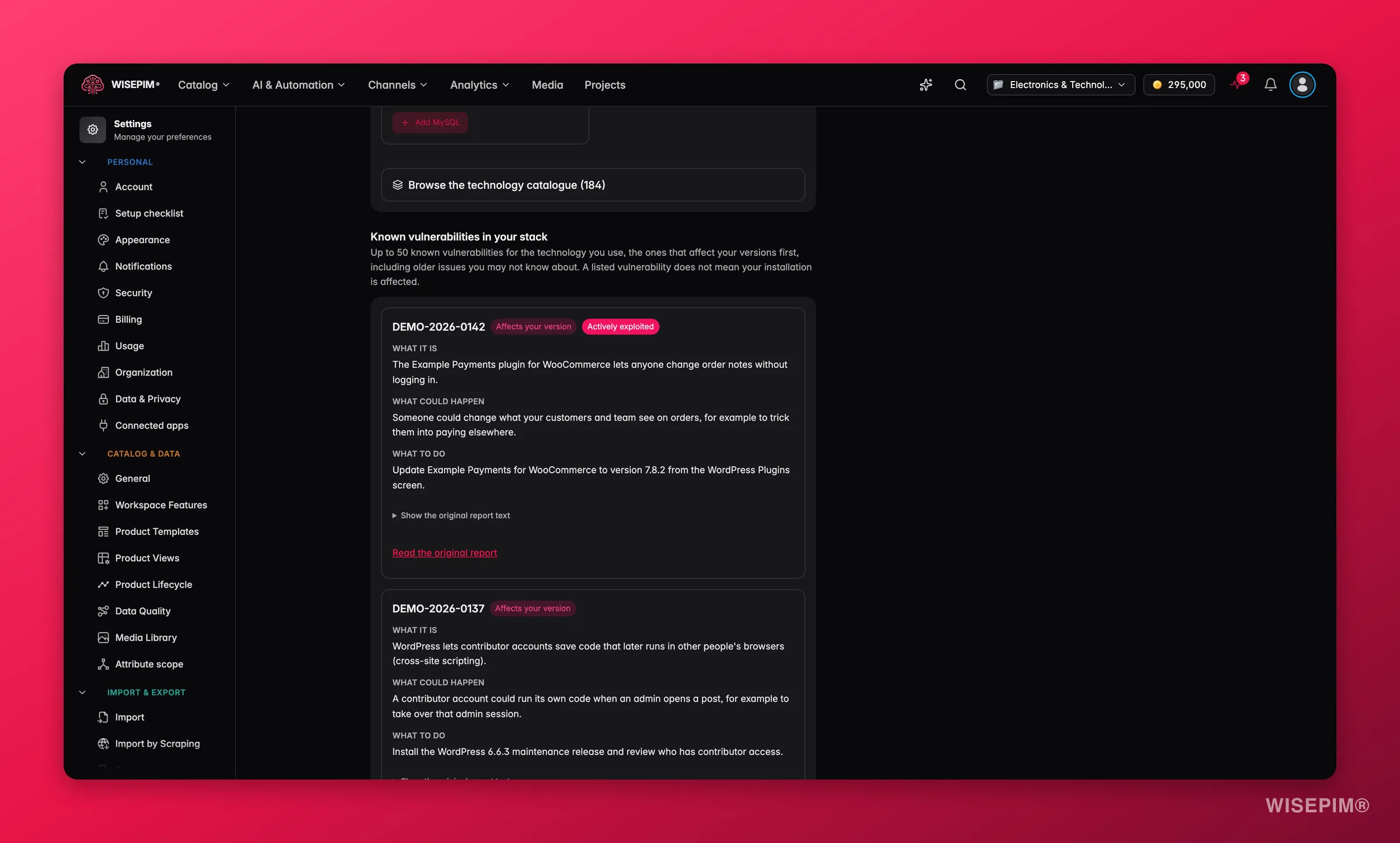The image size is (1400, 843).
Task: Click the DEMO-2026-0142 vulnerability title
Action: tap(439, 327)
